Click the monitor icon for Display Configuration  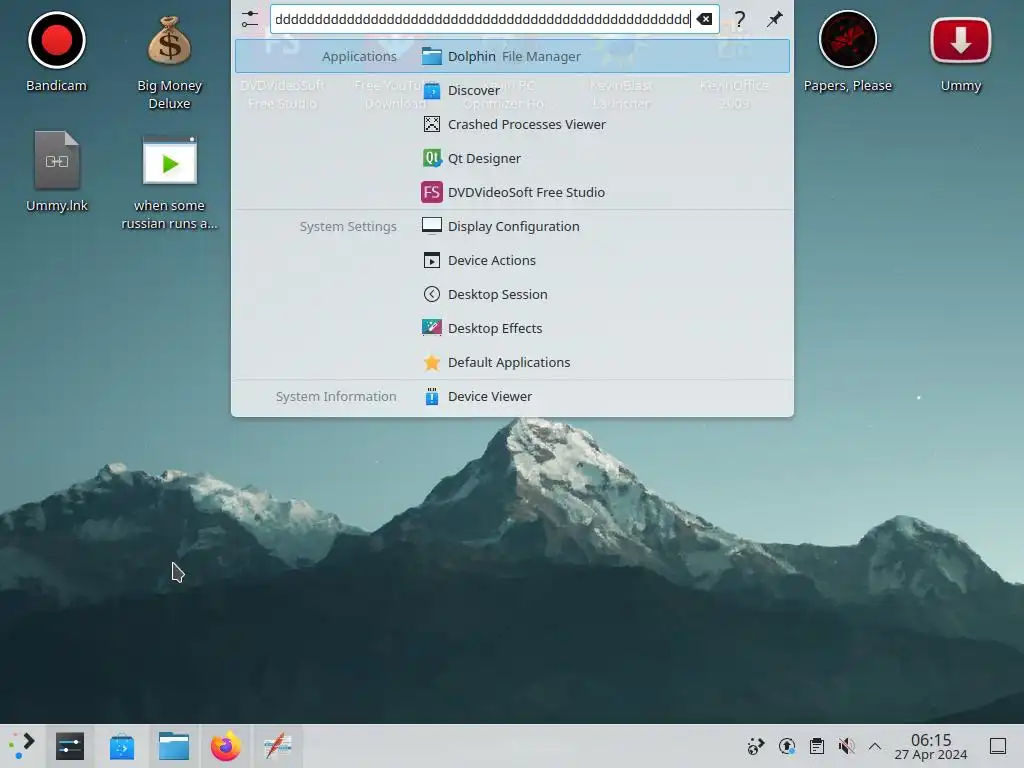pos(432,226)
